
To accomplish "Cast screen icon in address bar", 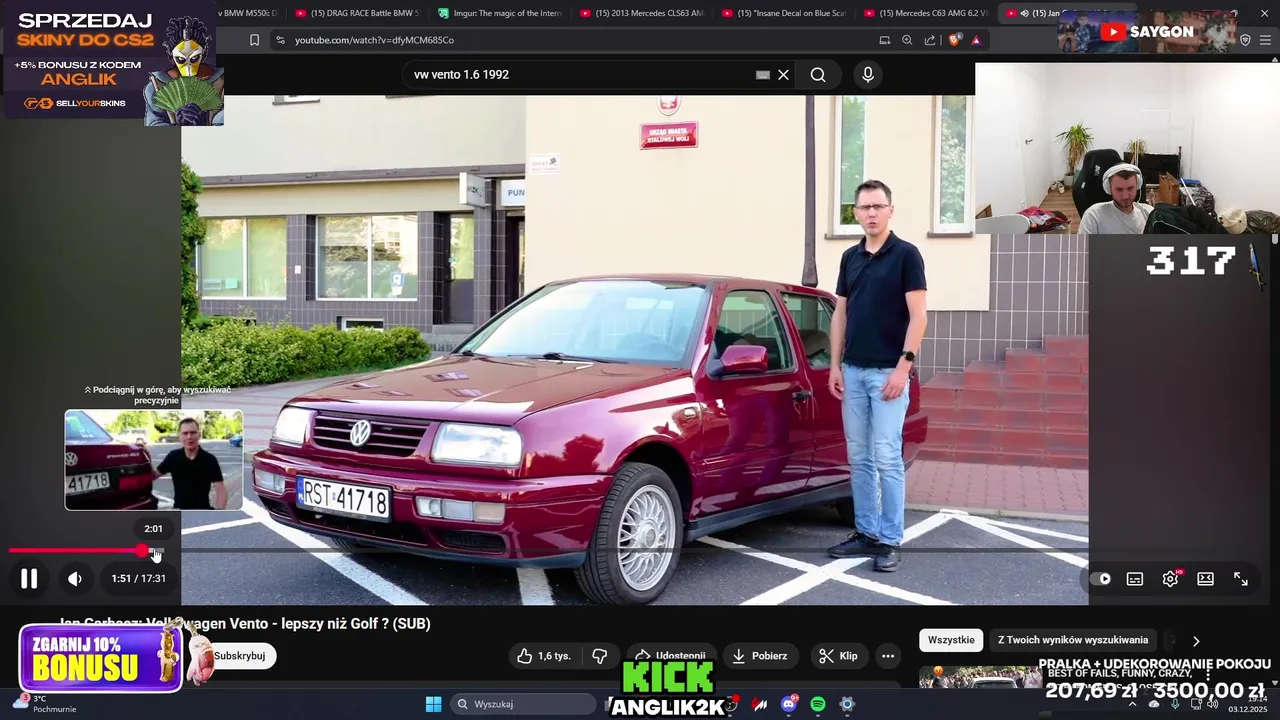I will 885,40.
